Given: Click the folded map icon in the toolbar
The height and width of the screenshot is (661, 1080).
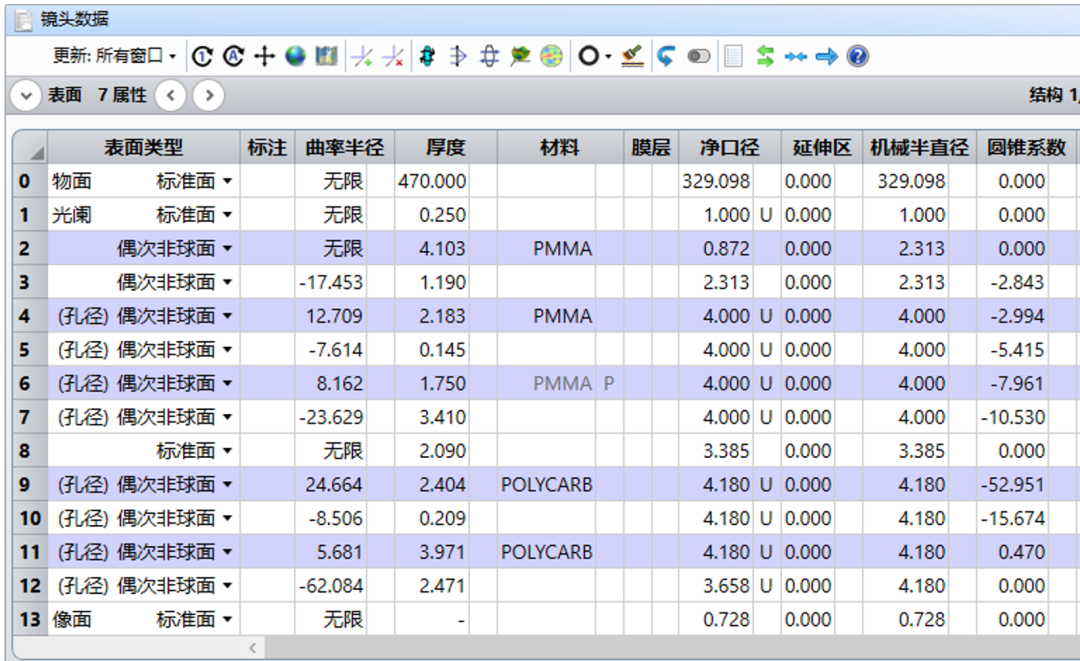Looking at the screenshot, I should 326,56.
